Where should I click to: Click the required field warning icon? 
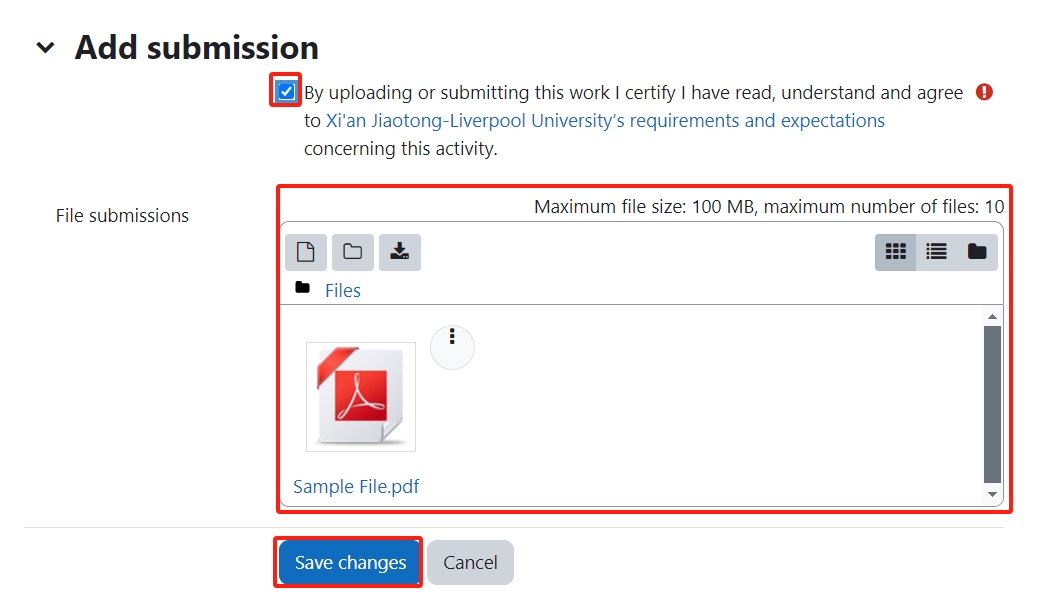coord(983,91)
